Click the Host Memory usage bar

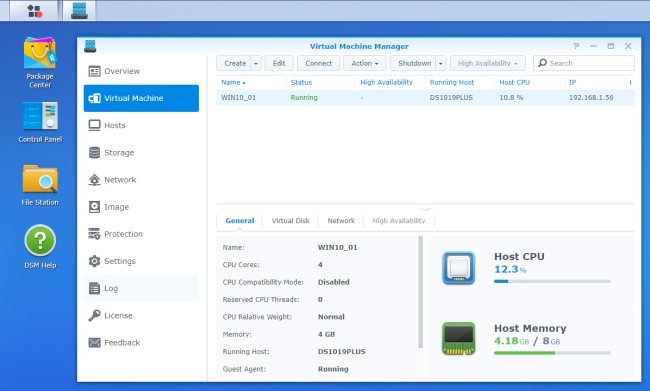click(552, 353)
